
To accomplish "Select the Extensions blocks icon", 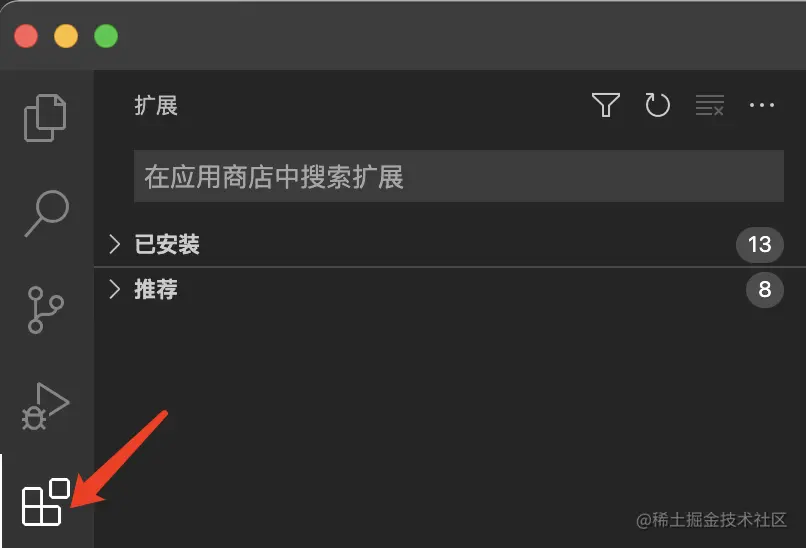I will pos(46,502).
